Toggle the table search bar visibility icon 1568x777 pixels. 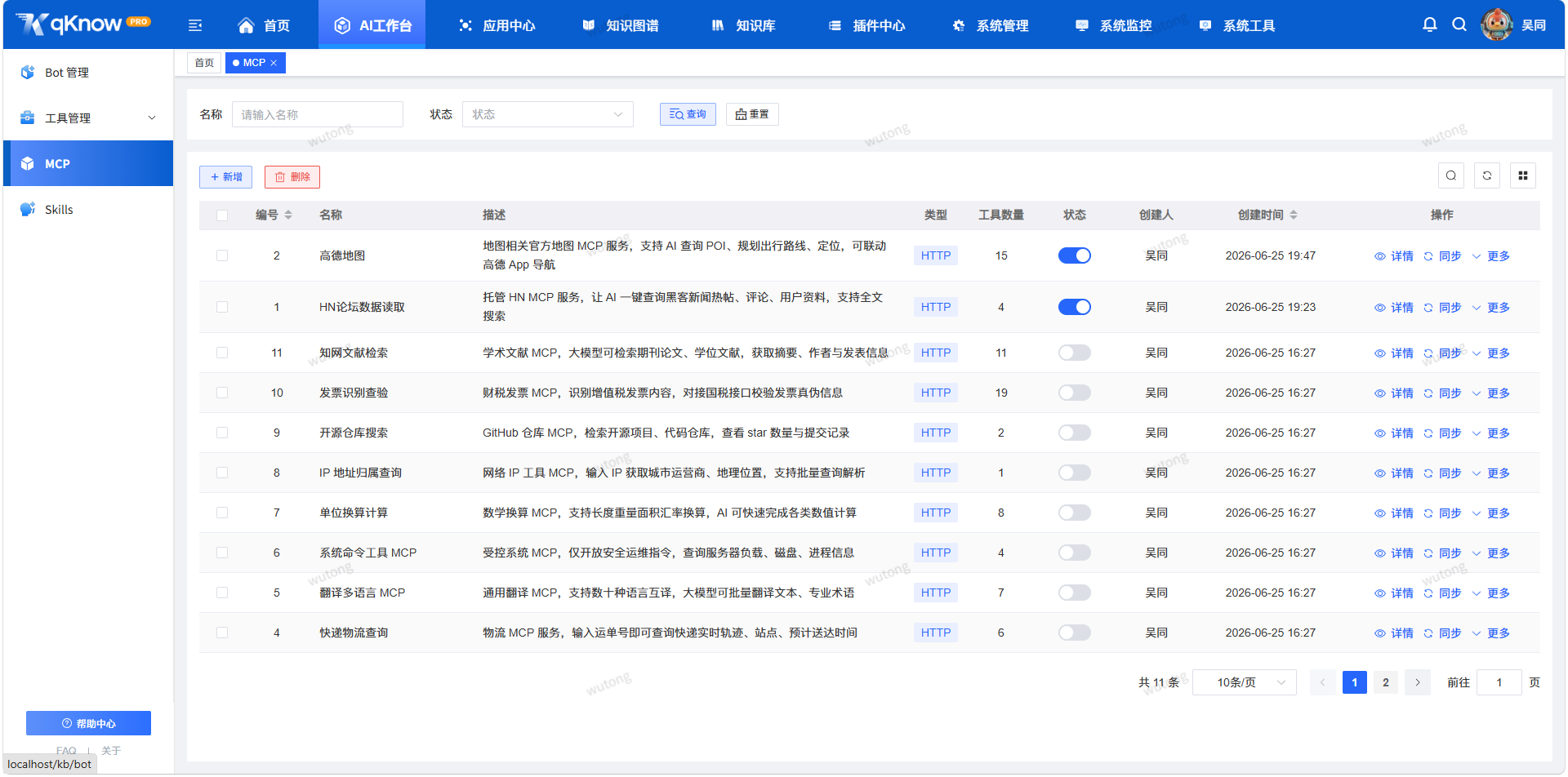click(1451, 175)
